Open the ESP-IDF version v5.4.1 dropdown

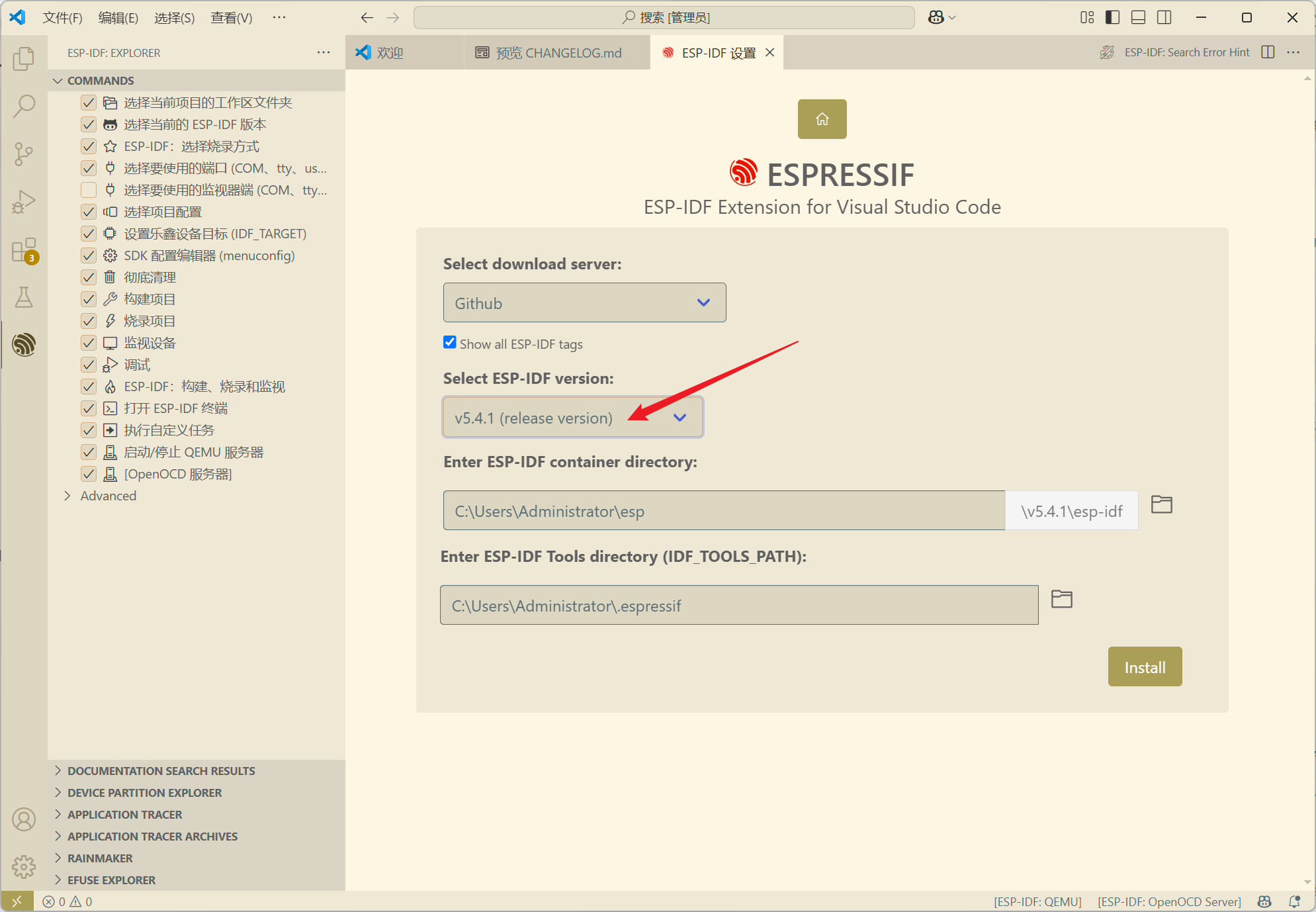point(572,418)
